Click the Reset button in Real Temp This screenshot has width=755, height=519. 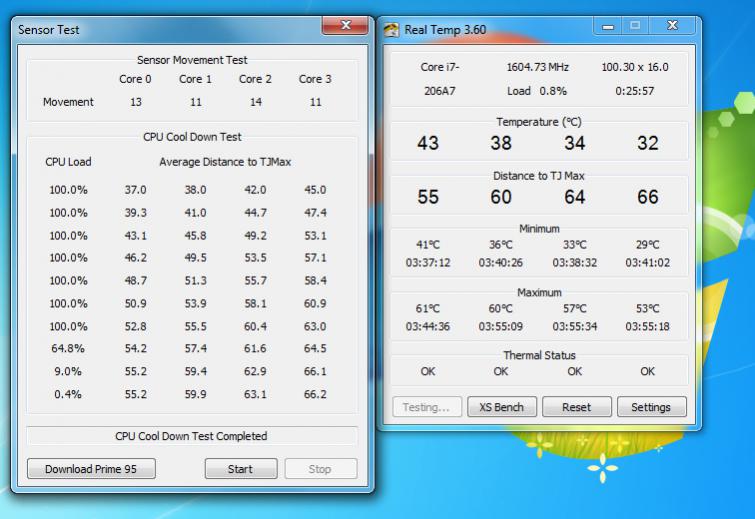[576, 407]
